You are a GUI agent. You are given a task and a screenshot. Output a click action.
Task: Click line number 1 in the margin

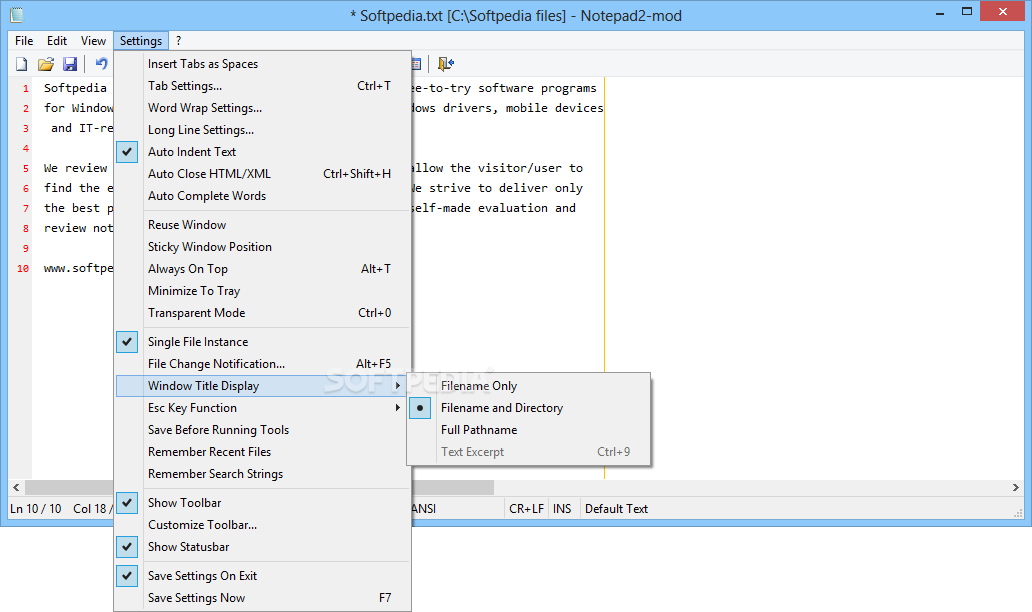pyautogui.click(x=26, y=88)
